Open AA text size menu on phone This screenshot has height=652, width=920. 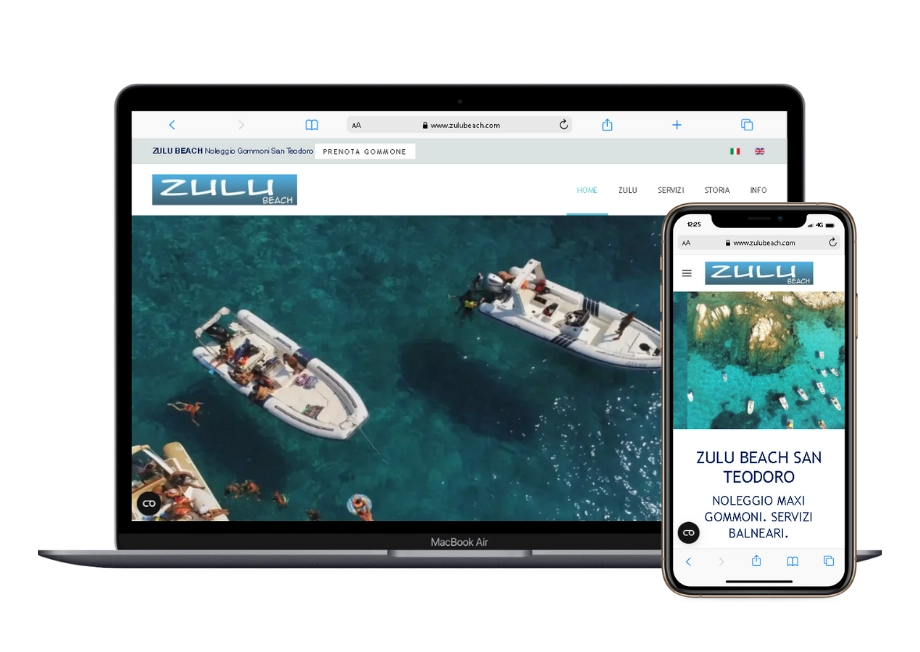[686, 243]
